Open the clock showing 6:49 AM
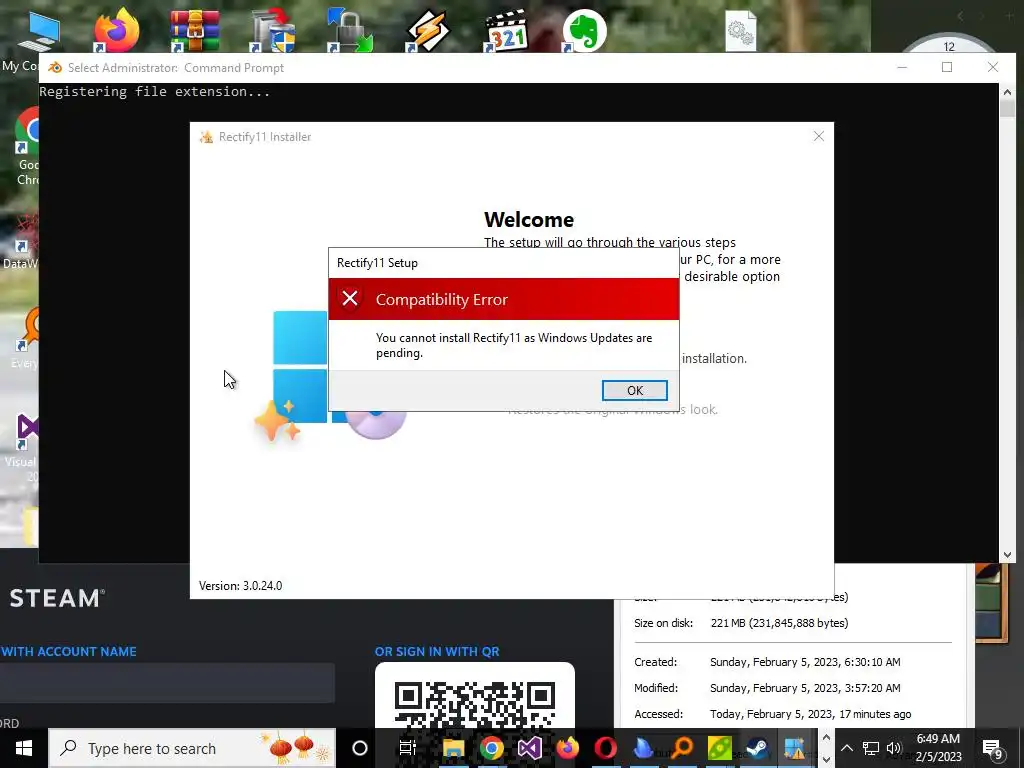 (938, 748)
